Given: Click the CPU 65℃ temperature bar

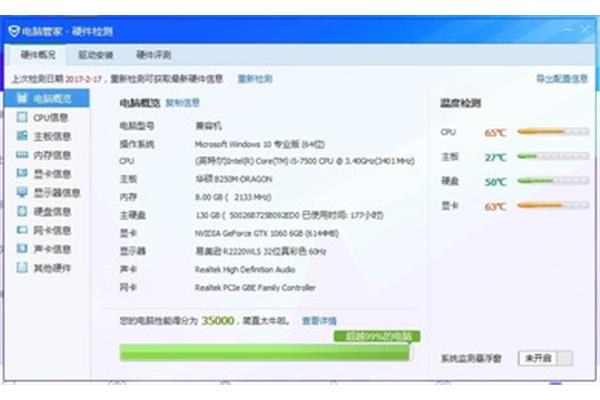Looking at the screenshot, I should pos(553,132).
